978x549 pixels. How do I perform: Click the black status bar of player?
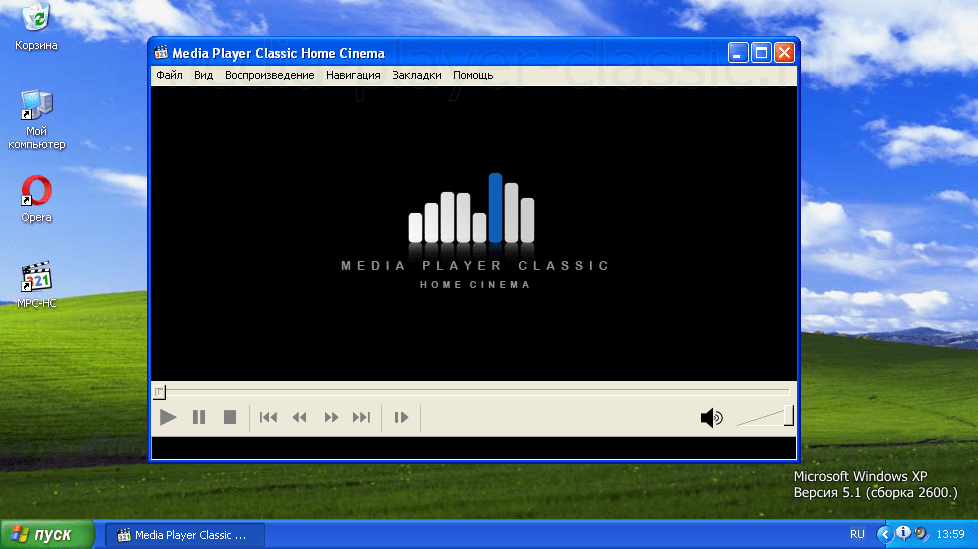click(474, 448)
